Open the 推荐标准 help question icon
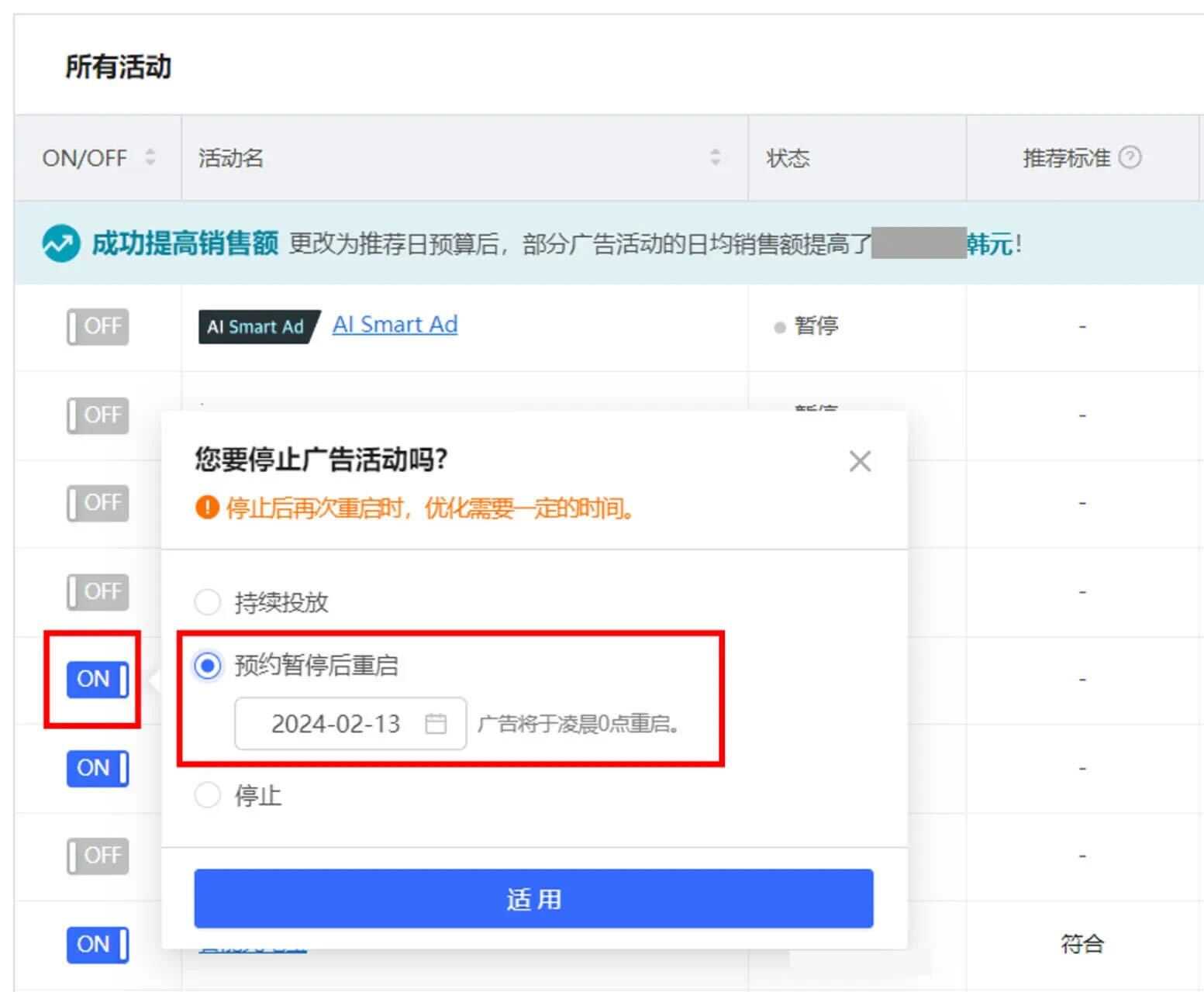This screenshot has height=992, width=1204. [1130, 157]
